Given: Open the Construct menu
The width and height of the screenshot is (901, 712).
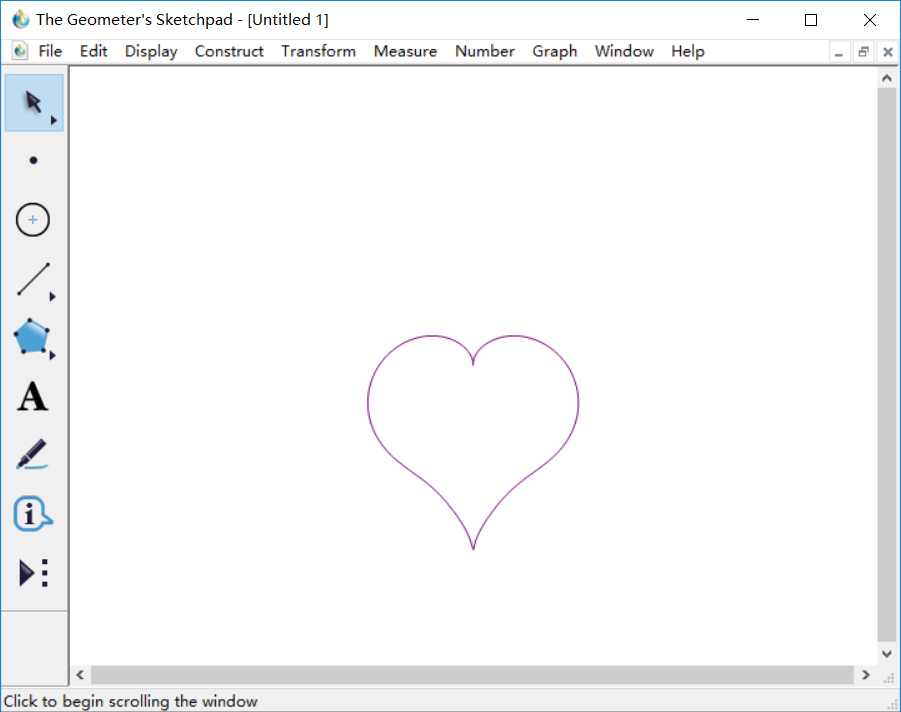Looking at the screenshot, I should (229, 51).
